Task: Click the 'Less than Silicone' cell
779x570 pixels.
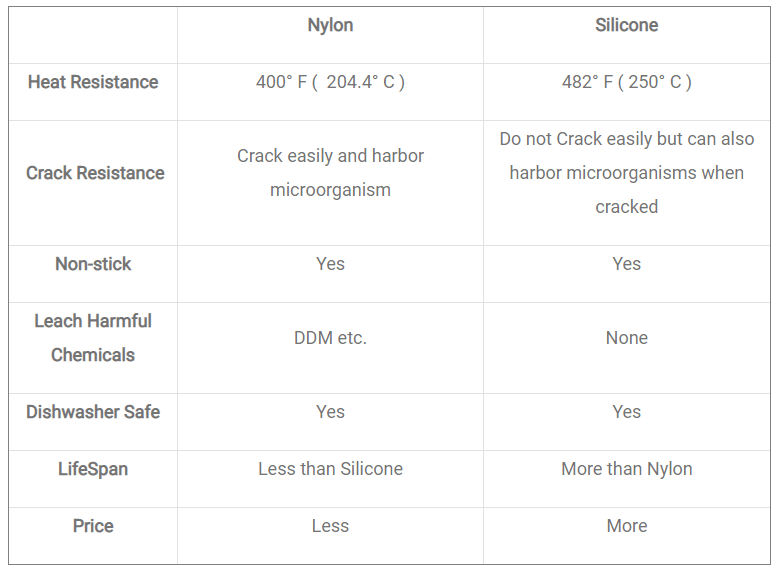Action: (330, 469)
